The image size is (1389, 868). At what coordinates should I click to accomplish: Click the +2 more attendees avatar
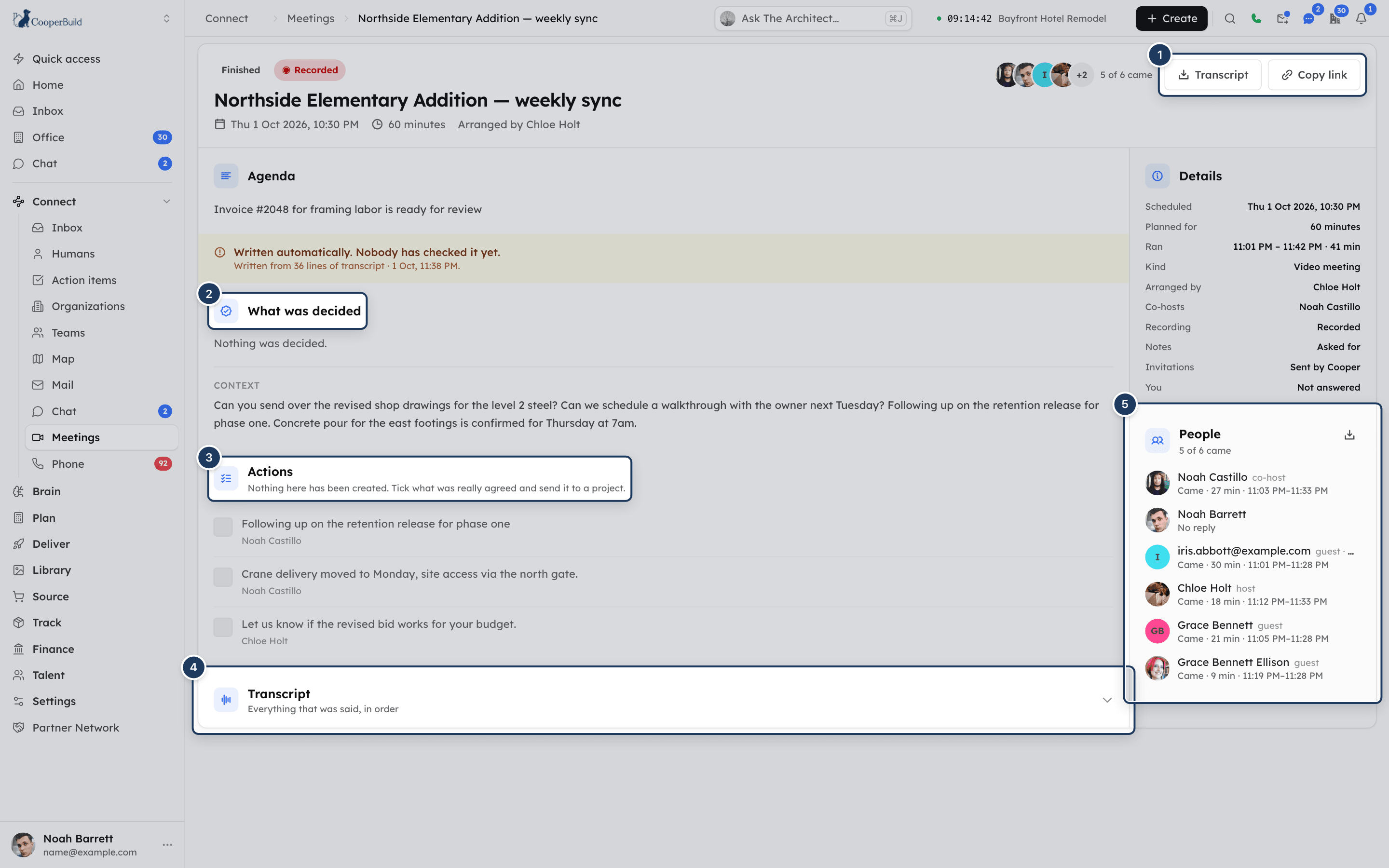[x=1081, y=75]
